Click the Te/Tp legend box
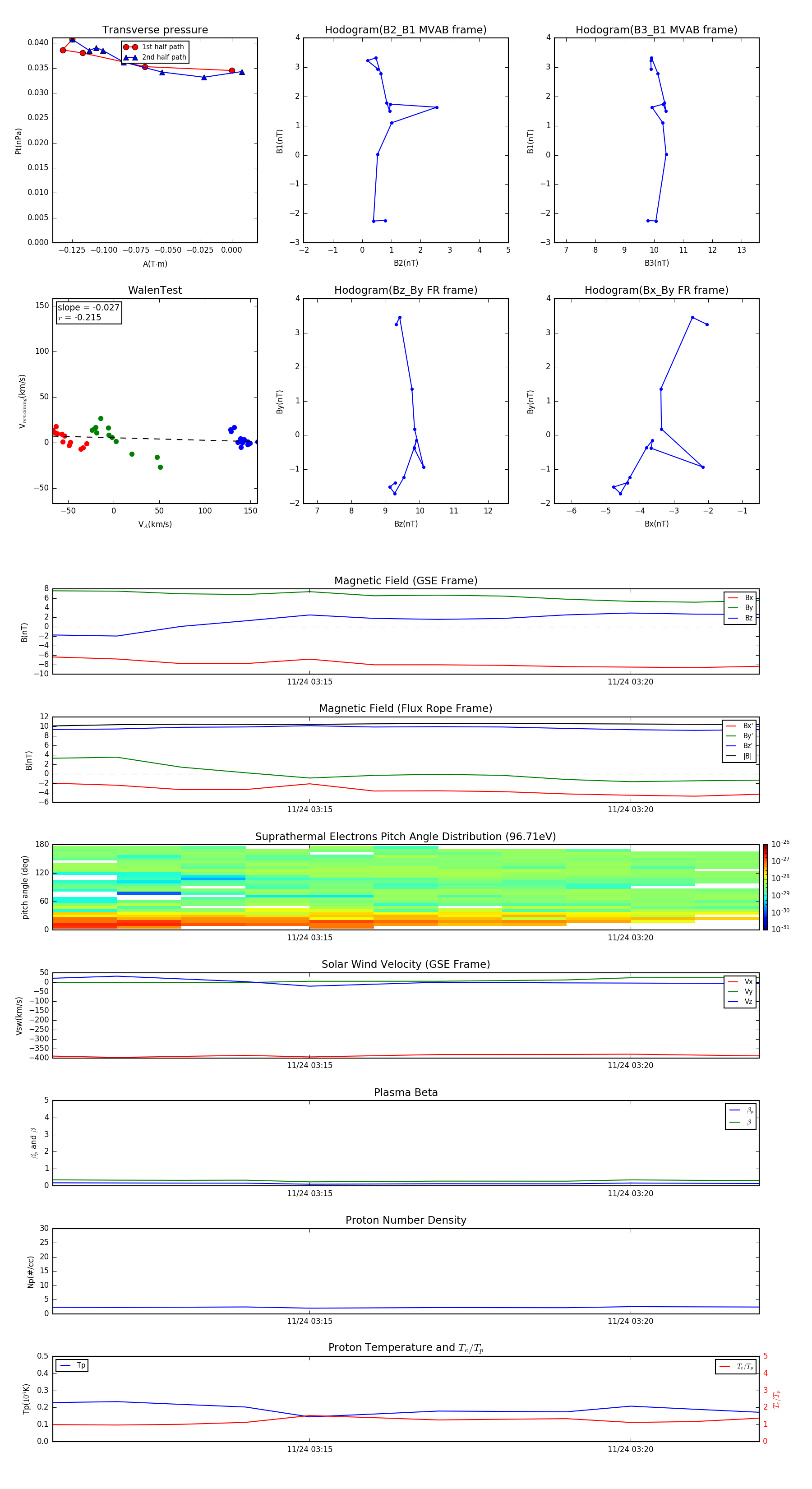 735,1366
